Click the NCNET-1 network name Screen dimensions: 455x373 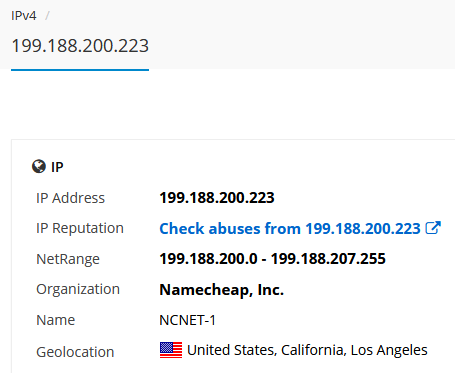(x=188, y=320)
